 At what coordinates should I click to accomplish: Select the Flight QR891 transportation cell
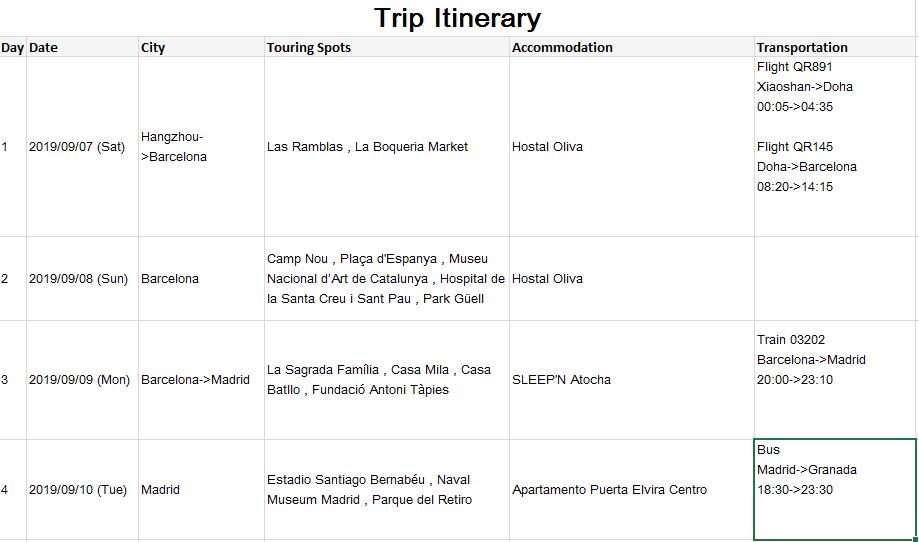tap(835, 147)
